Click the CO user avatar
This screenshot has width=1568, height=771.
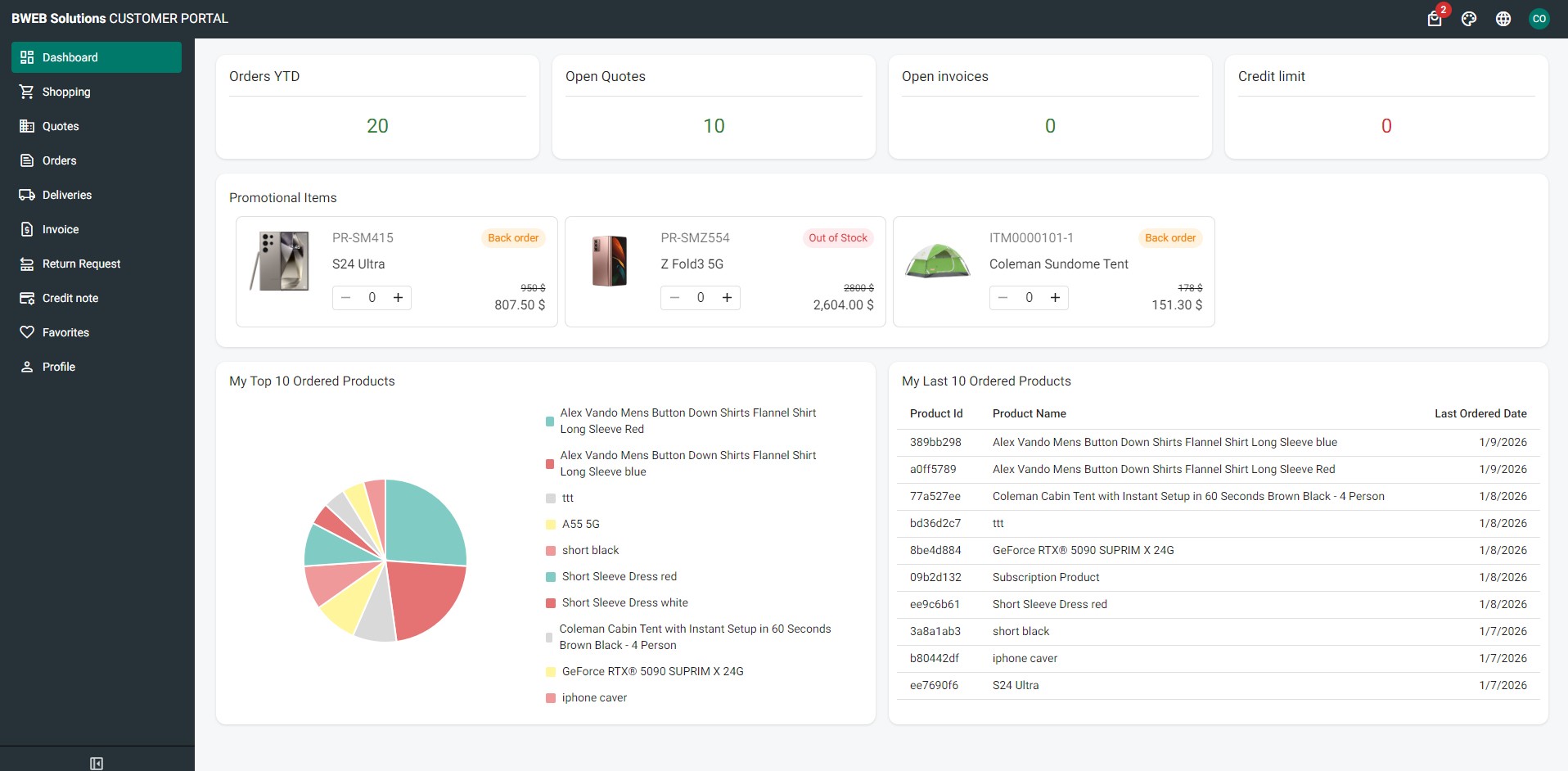pos(1539,18)
